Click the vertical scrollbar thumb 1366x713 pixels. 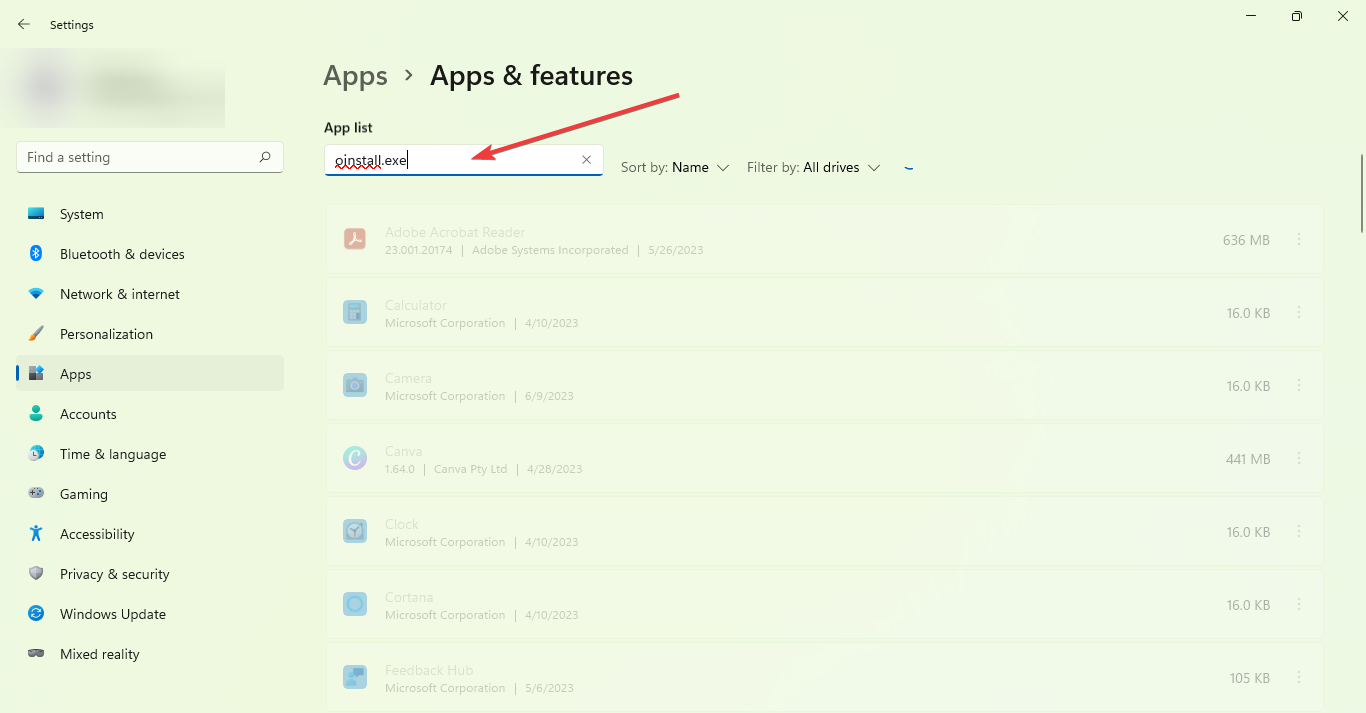[x=1360, y=193]
